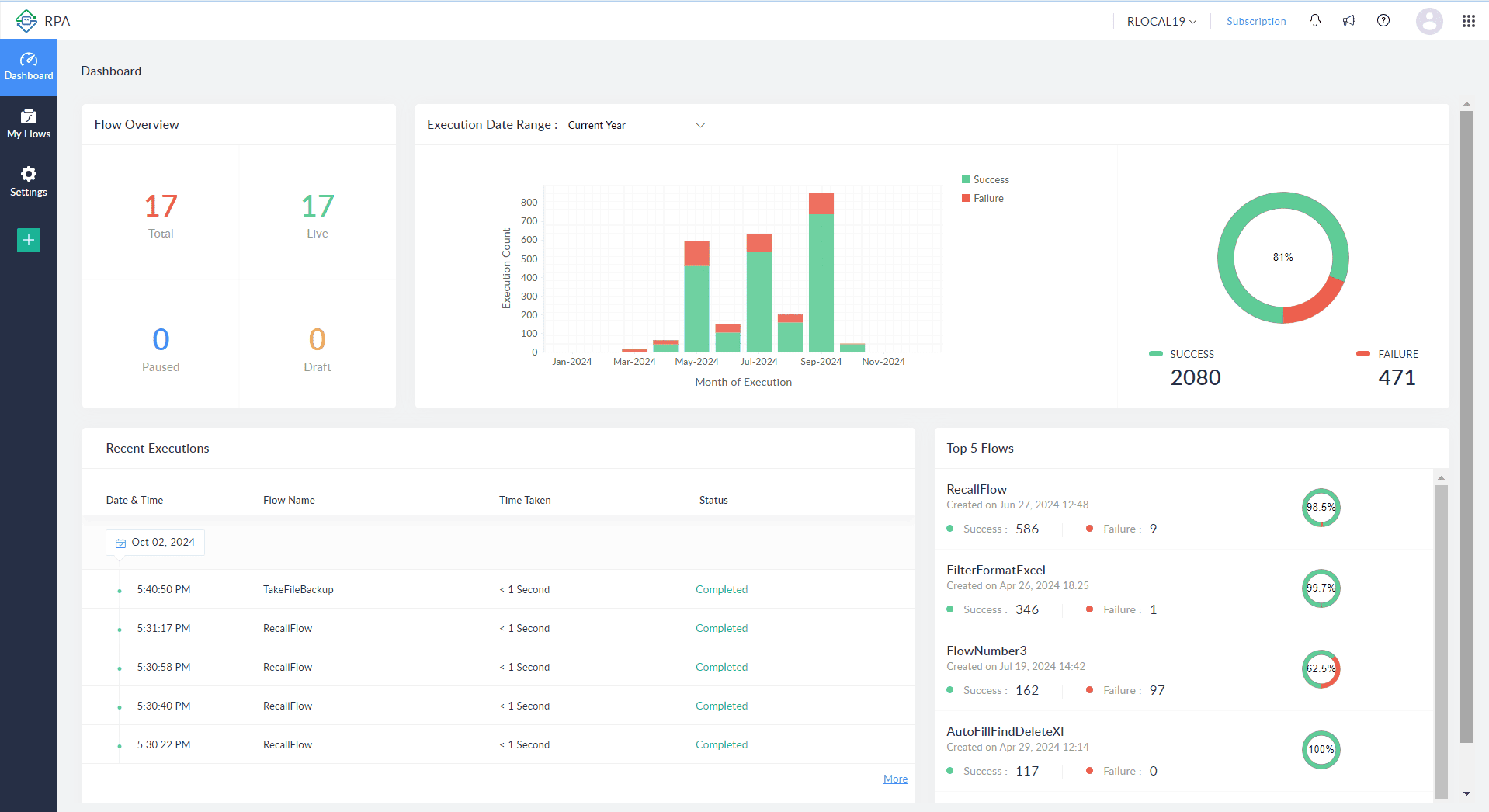Toggle the Success series in the chart legend
Screen dimensions: 1489x812
[x=985, y=179]
